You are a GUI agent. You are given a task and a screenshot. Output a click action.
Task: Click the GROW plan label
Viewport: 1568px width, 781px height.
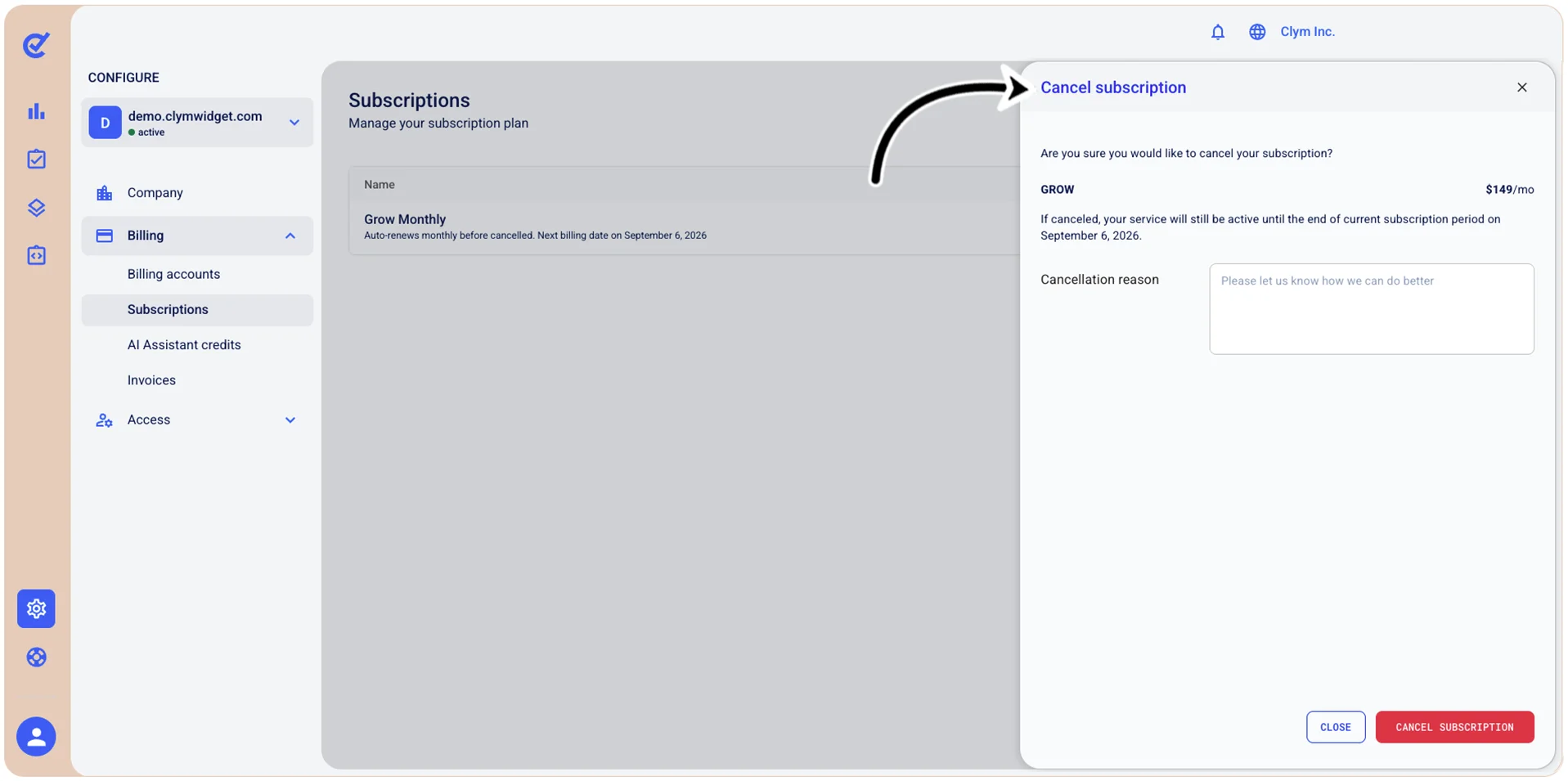(1058, 190)
